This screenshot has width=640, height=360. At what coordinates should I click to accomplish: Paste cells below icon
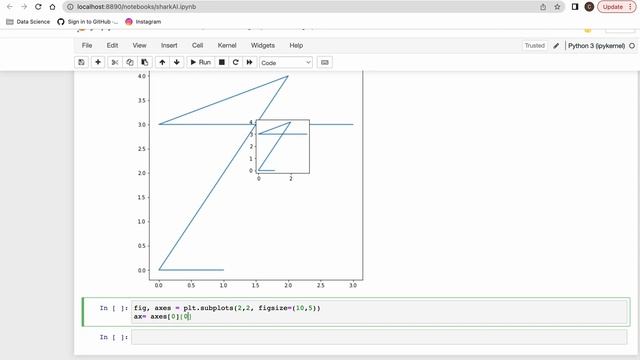[x=144, y=62]
